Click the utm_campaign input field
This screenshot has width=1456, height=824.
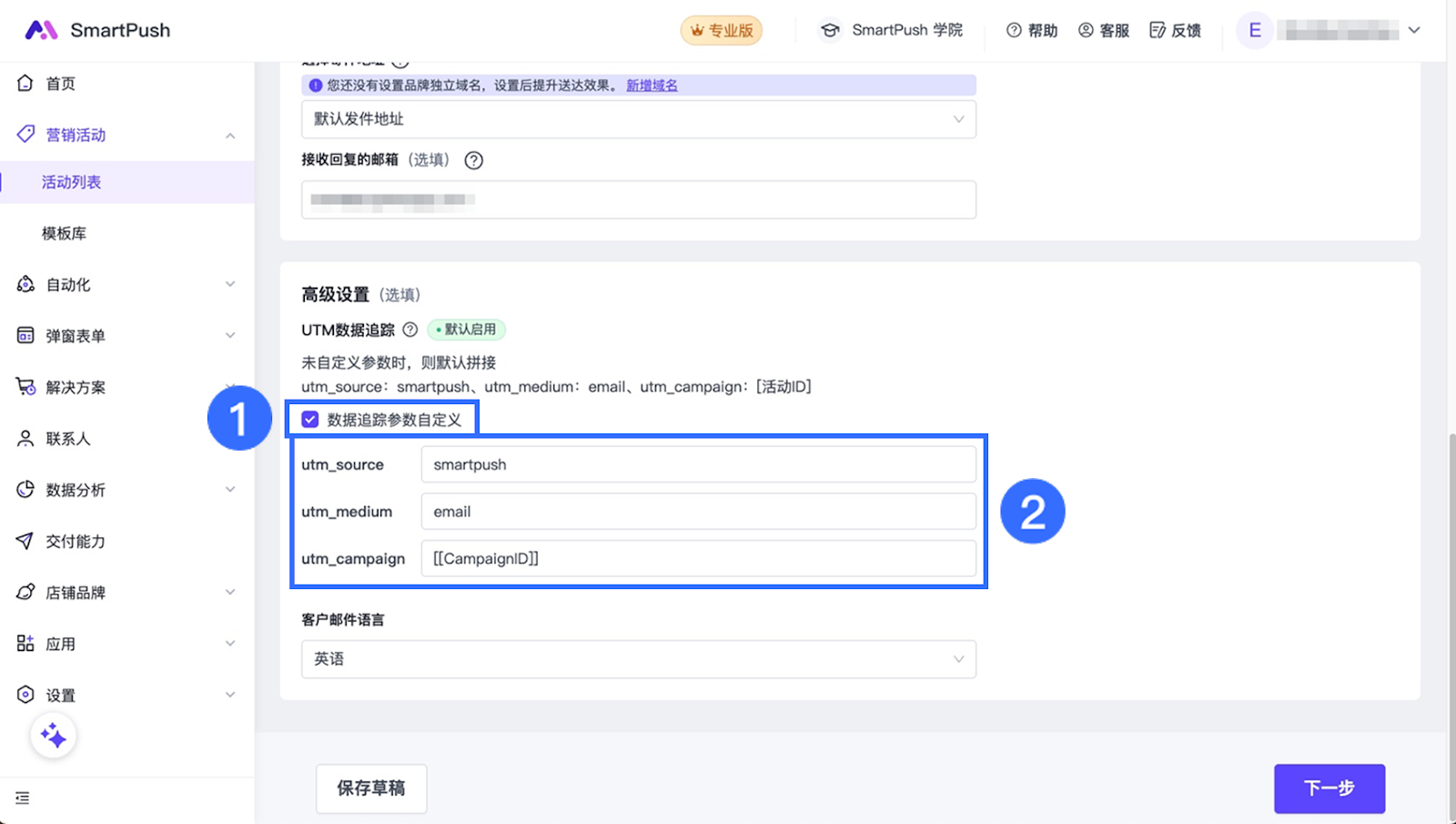(698, 559)
